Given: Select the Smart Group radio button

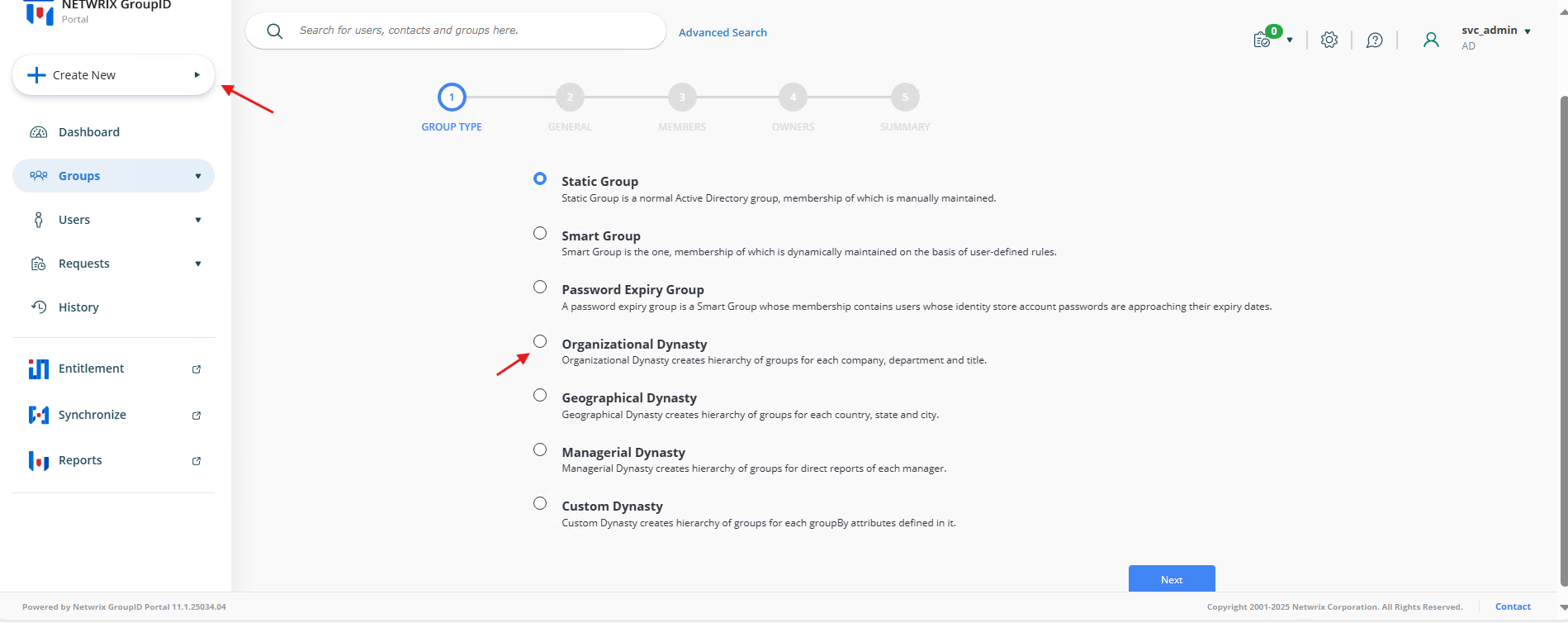Looking at the screenshot, I should (x=540, y=234).
